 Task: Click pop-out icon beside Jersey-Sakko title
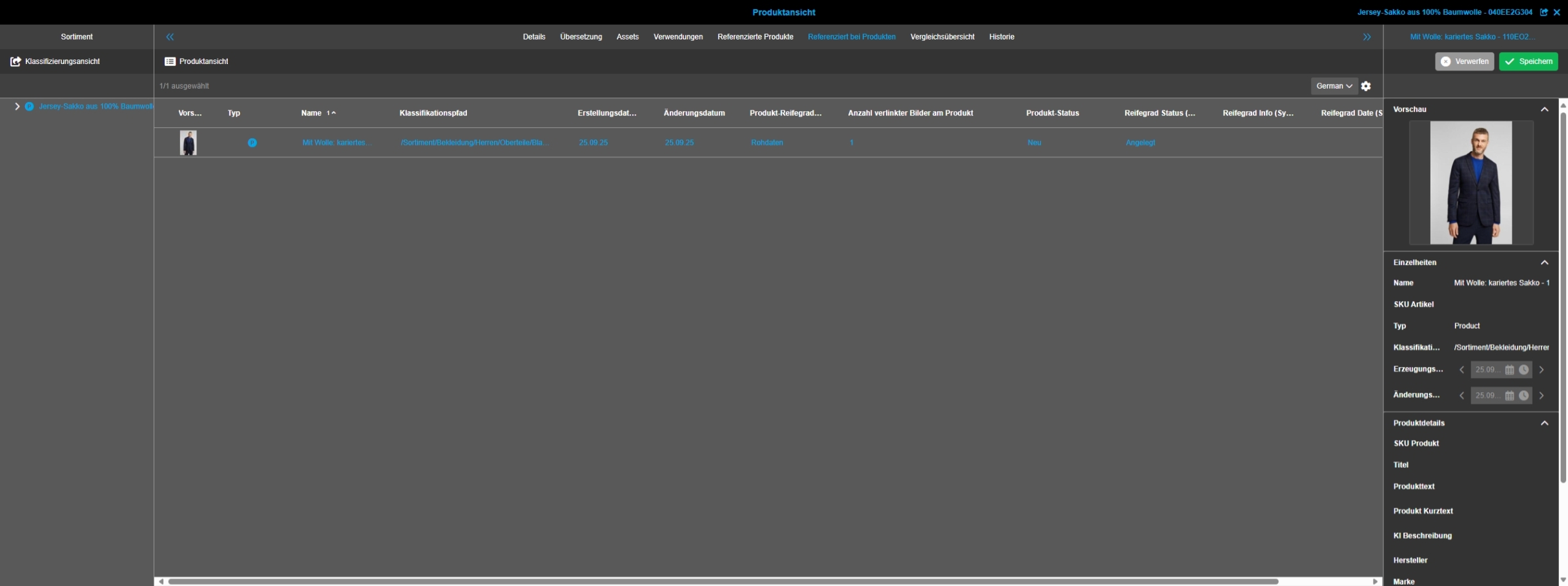coord(1543,12)
